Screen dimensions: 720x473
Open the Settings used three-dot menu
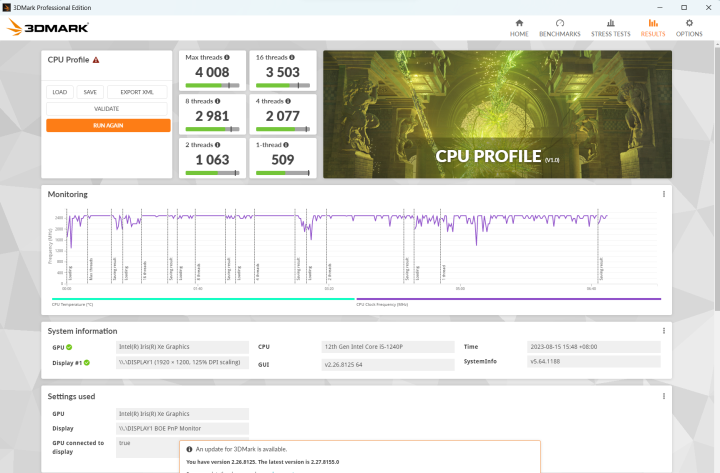pyautogui.click(x=664, y=396)
